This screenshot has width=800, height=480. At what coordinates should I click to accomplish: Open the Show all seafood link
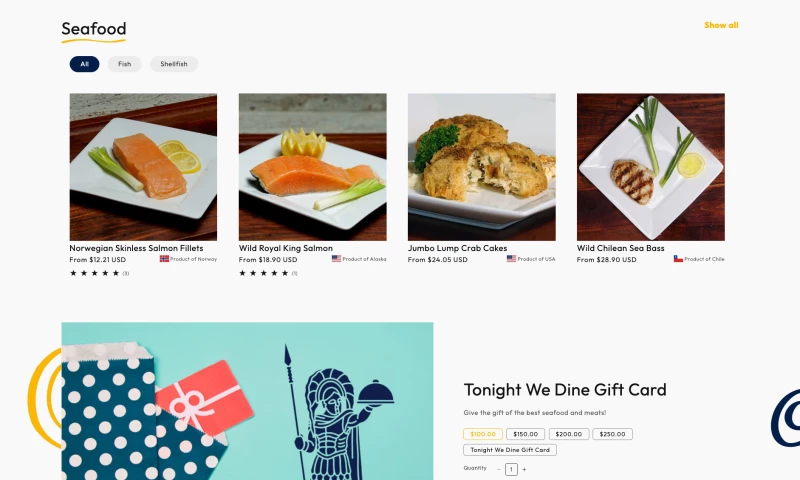point(721,25)
